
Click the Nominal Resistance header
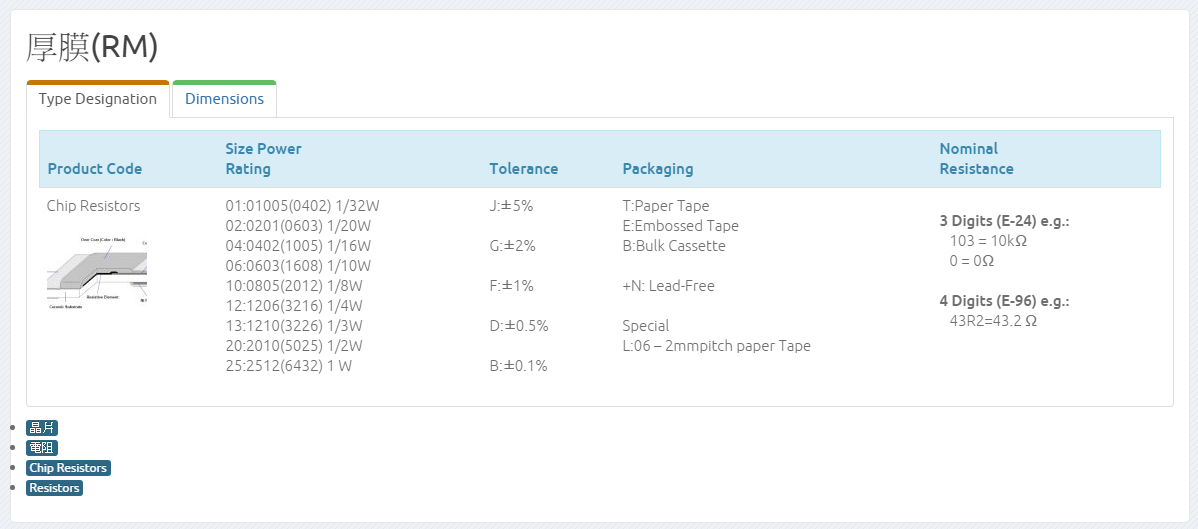point(976,159)
